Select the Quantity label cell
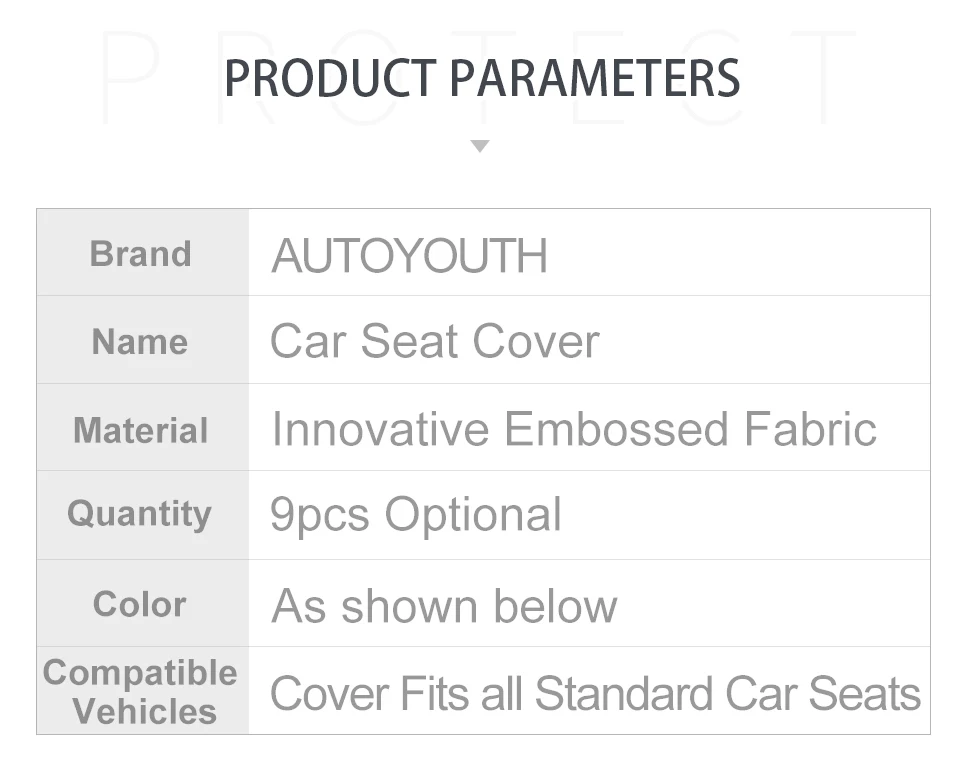Viewport: 960px width, 765px height. click(x=140, y=514)
